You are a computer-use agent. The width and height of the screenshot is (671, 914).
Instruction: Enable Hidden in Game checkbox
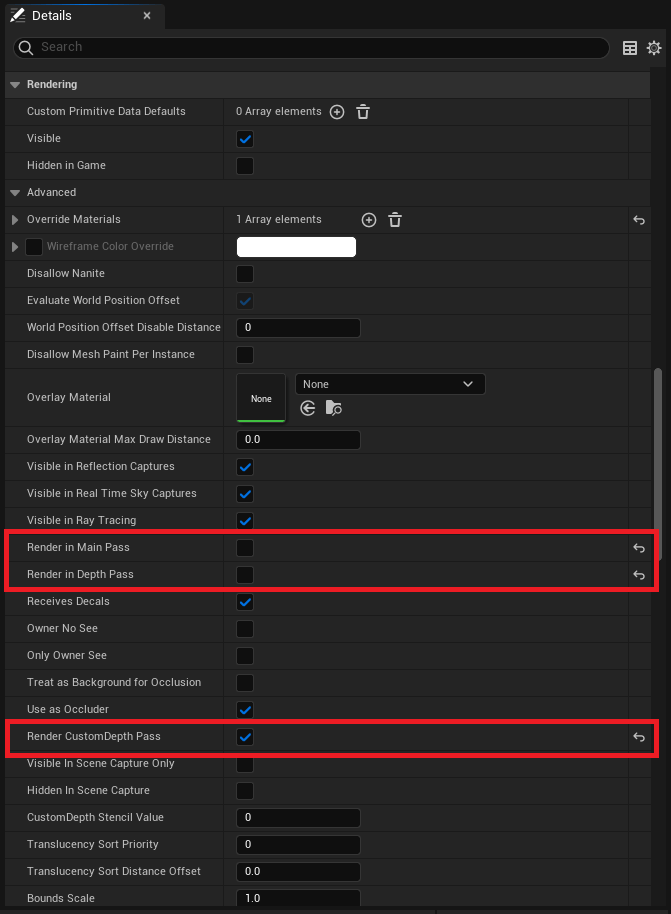[x=245, y=166]
